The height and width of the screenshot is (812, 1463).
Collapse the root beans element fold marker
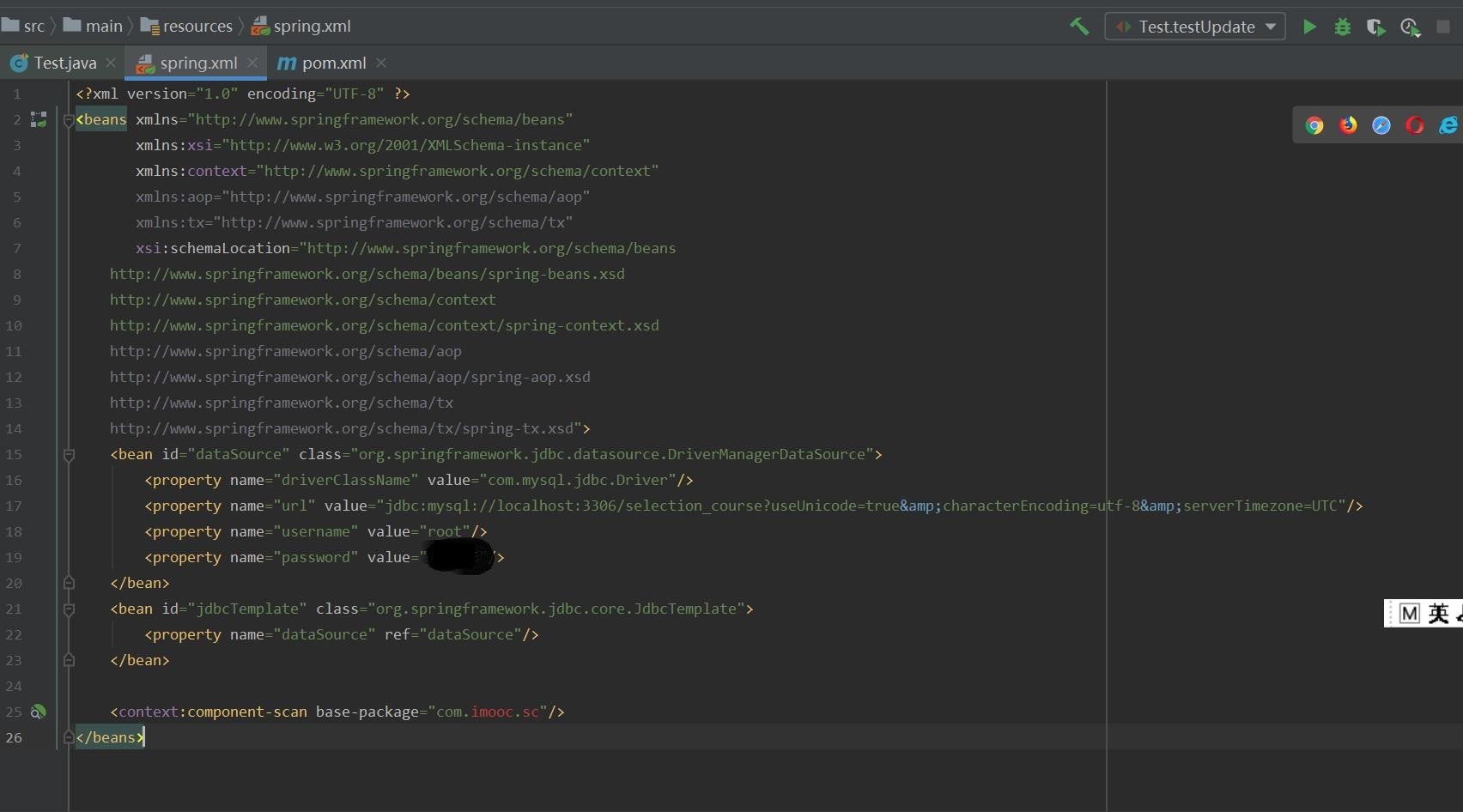coord(69,120)
